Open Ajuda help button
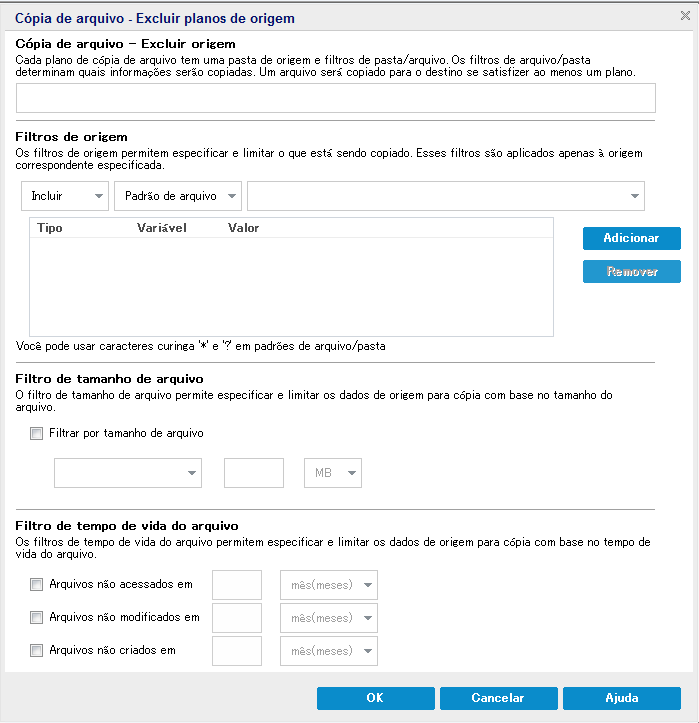The image size is (699, 723). click(x=621, y=698)
